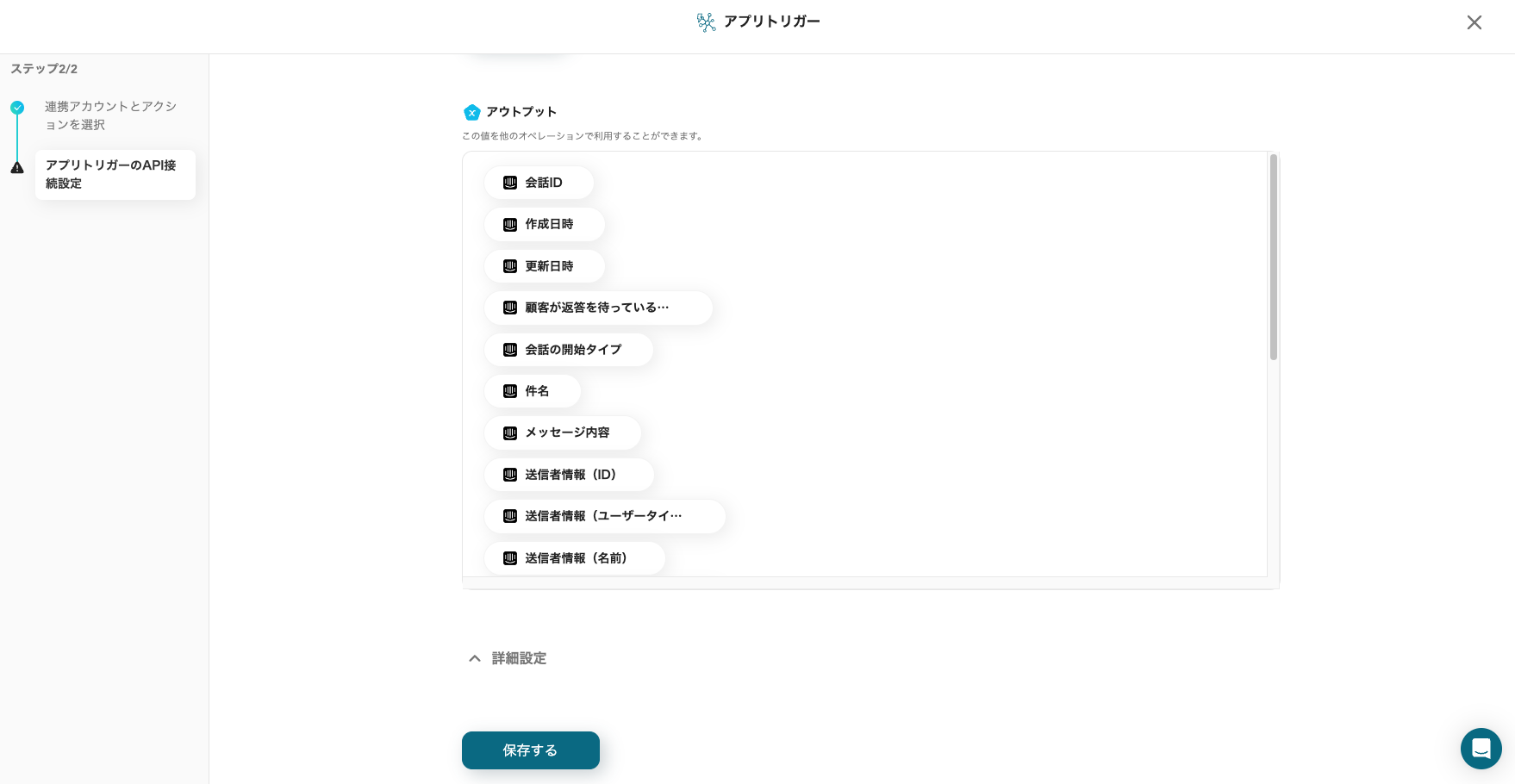Click the Intercom icon beside 会話ID
The height and width of the screenshot is (784, 1515).
point(510,183)
